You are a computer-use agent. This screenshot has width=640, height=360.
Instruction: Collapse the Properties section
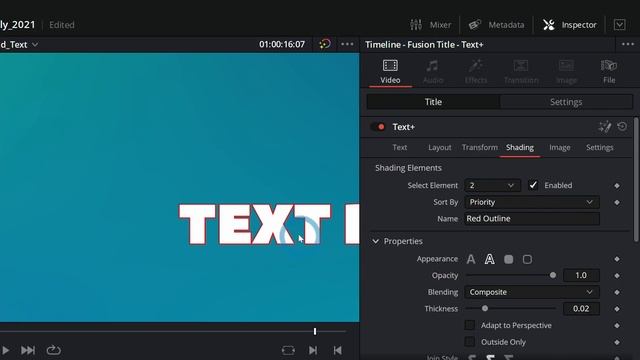[376, 241]
